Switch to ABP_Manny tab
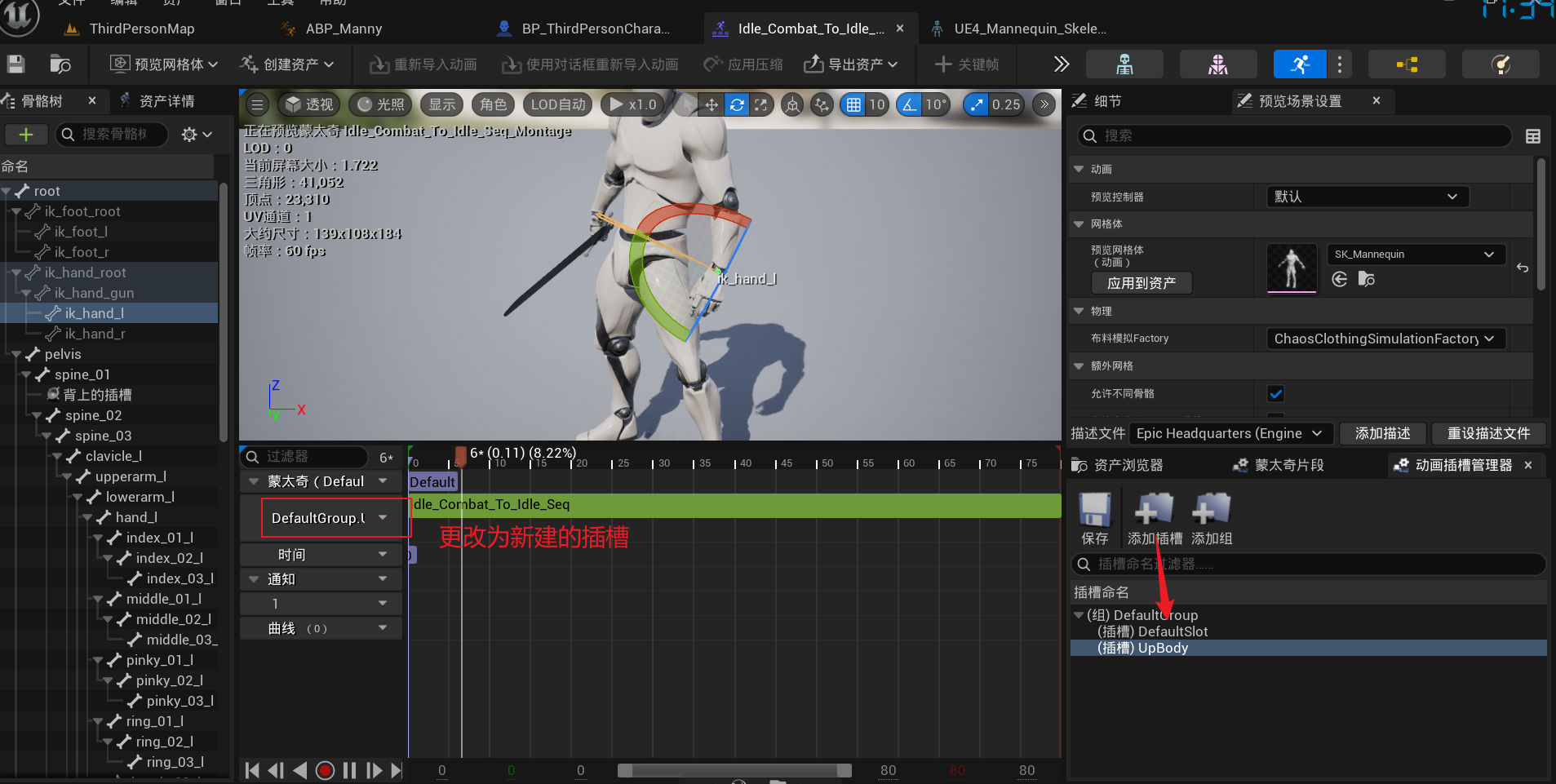 click(x=343, y=29)
